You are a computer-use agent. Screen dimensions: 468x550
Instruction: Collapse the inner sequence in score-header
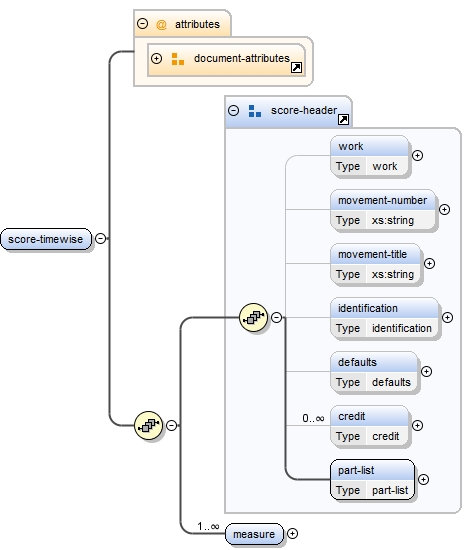[x=277, y=317]
